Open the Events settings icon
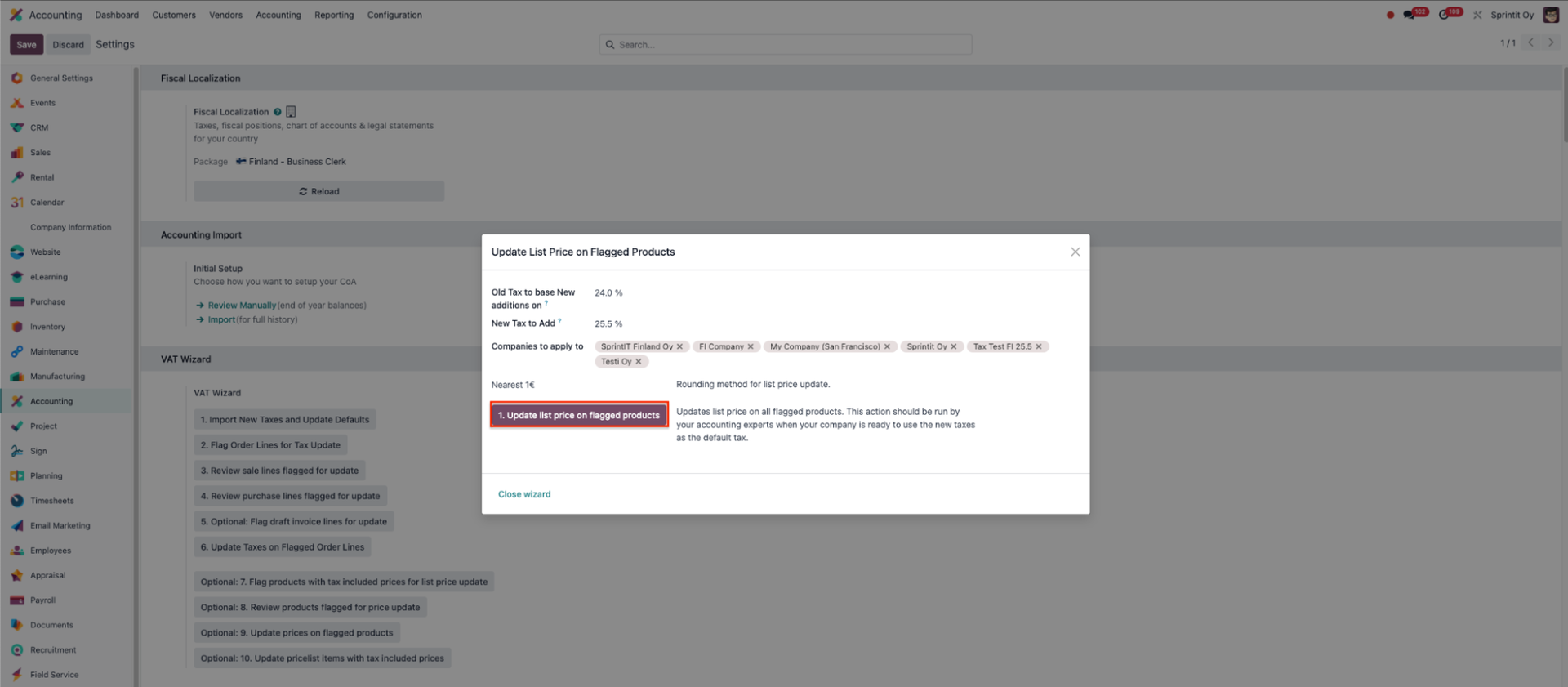Image resolution: width=1568 pixels, height=687 pixels. (17, 103)
